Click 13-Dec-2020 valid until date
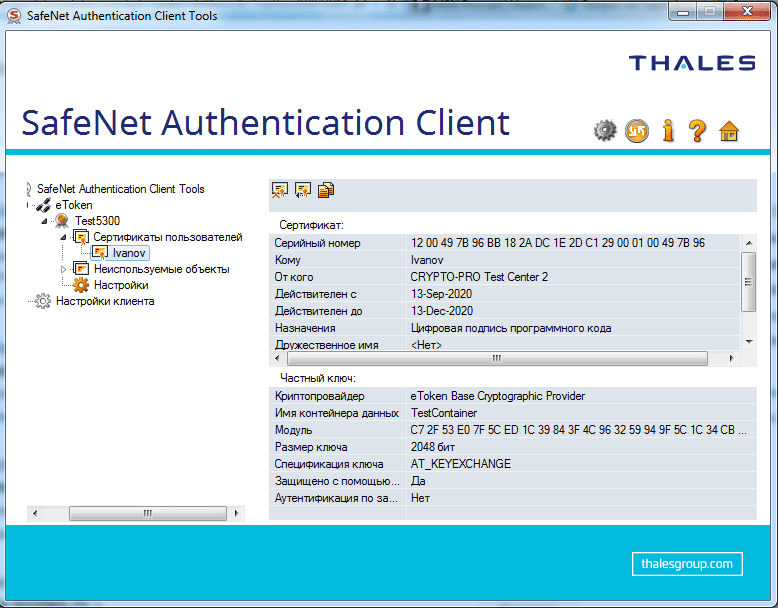 click(x=442, y=311)
